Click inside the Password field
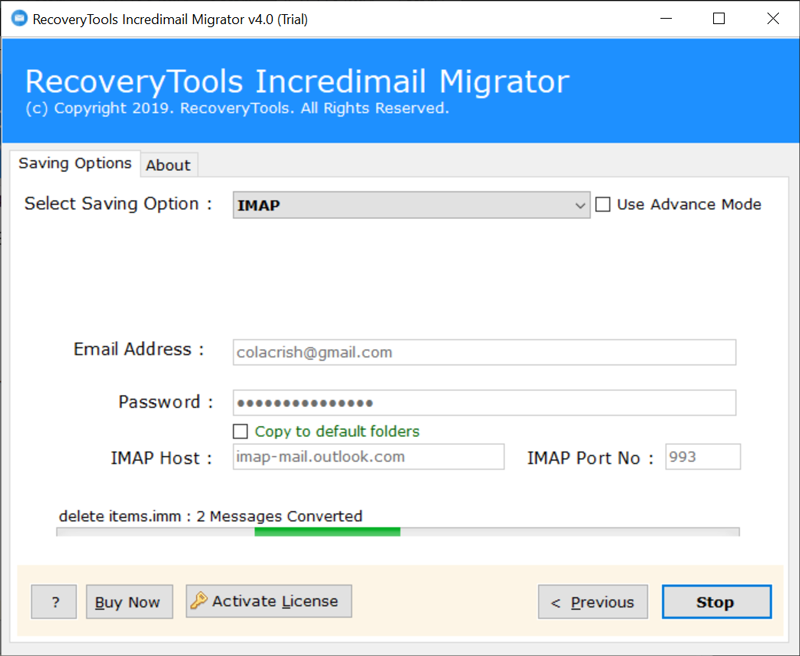 coord(484,403)
